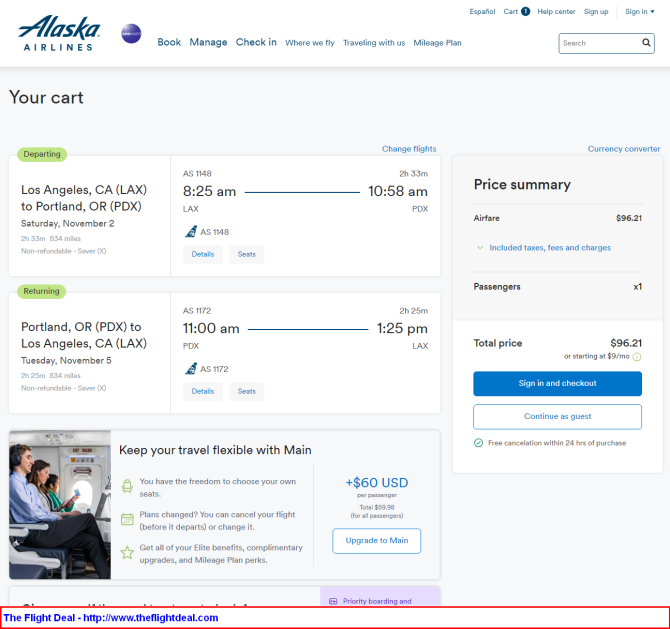Click the Departing label badge
Screen dimensions: 670x629
pyautogui.click(x=42, y=154)
